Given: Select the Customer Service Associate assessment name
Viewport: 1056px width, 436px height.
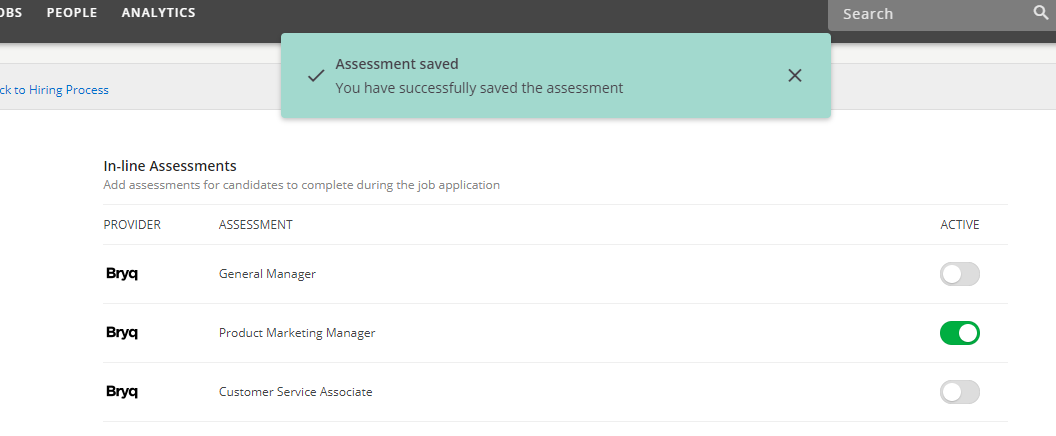Looking at the screenshot, I should click(295, 392).
